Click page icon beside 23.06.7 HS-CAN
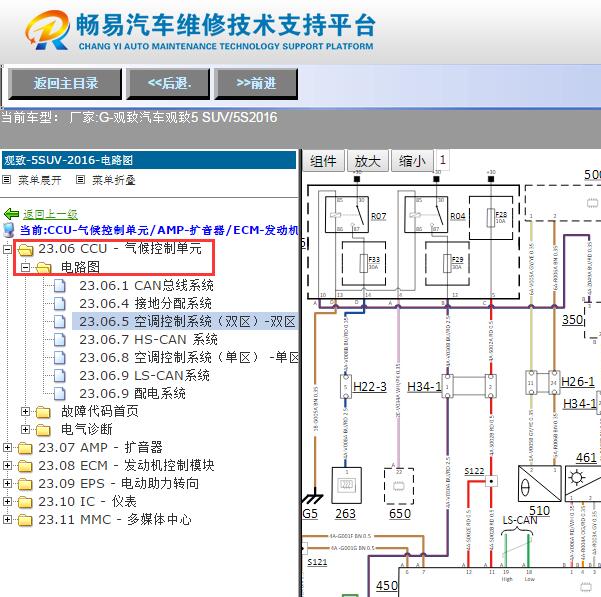The image size is (601, 597). point(59,340)
